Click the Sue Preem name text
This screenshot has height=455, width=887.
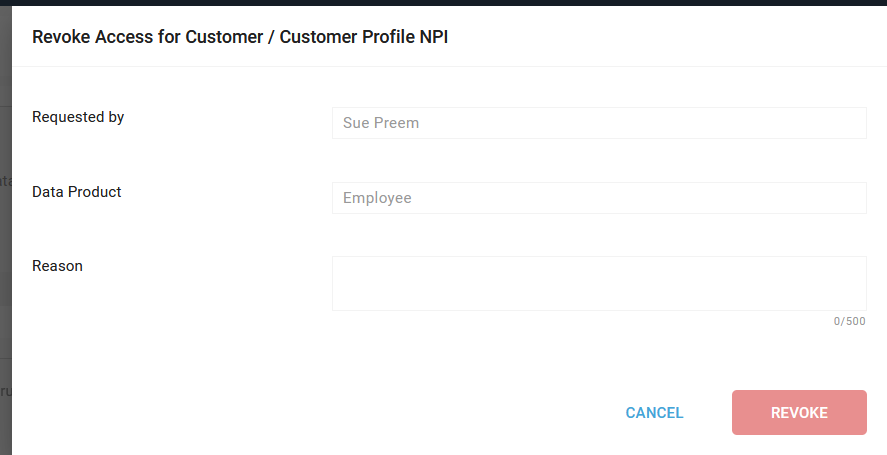[x=381, y=123]
